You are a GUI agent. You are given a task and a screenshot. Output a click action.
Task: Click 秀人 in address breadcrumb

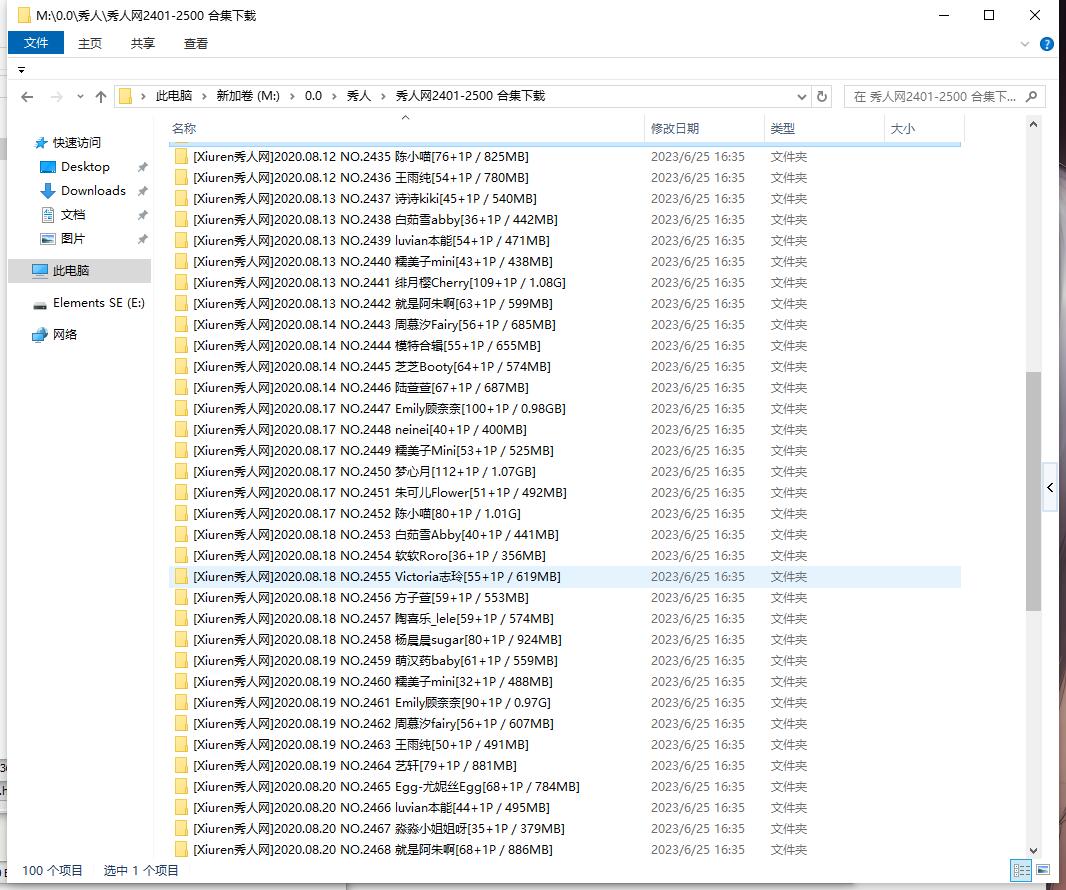(359, 96)
